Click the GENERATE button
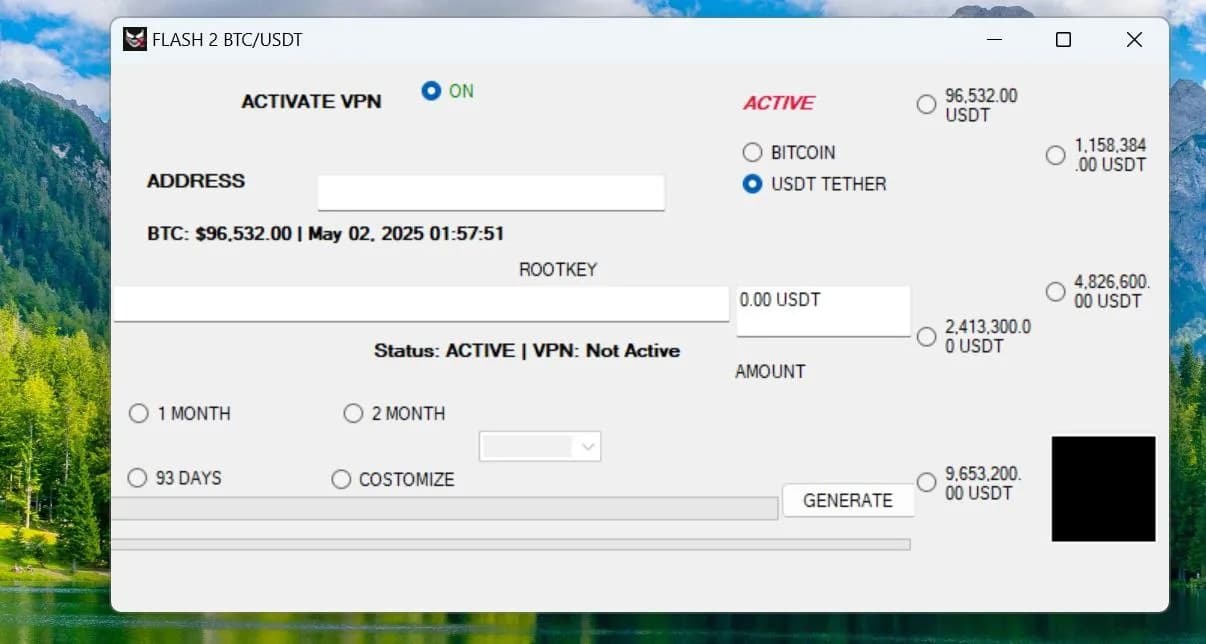This screenshot has height=644, width=1206. [848, 500]
